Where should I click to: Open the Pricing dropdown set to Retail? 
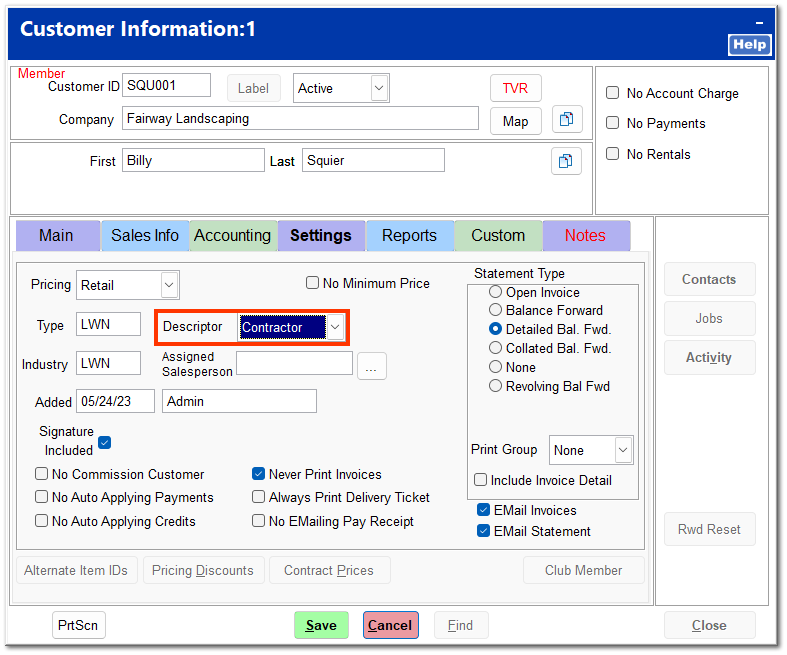coord(169,285)
